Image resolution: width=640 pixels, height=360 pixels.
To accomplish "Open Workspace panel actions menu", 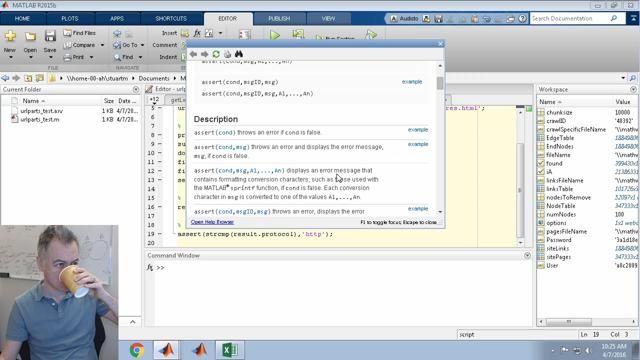I will pyautogui.click(x=633, y=89).
